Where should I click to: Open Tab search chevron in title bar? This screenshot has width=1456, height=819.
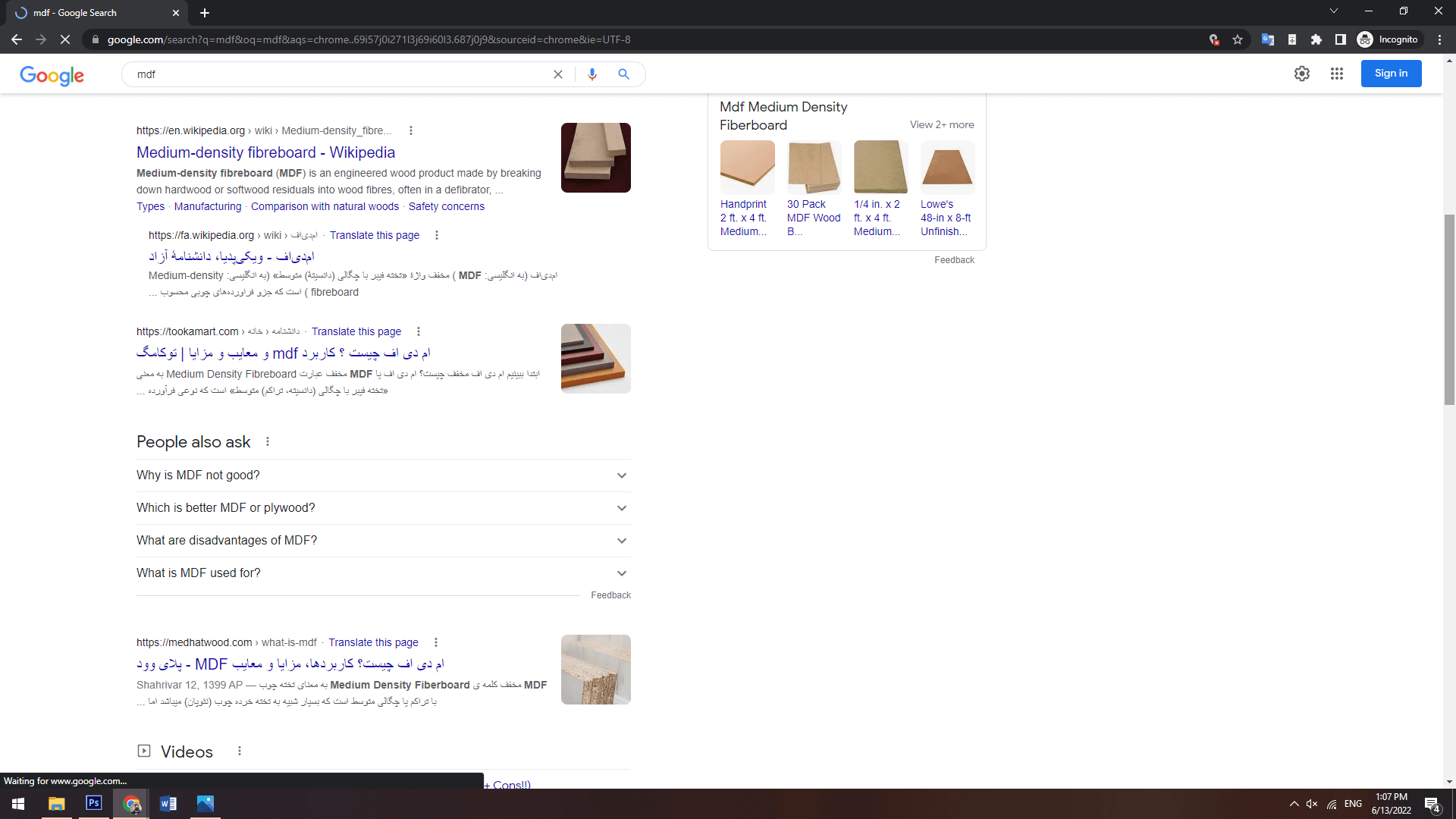click(1334, 11)
